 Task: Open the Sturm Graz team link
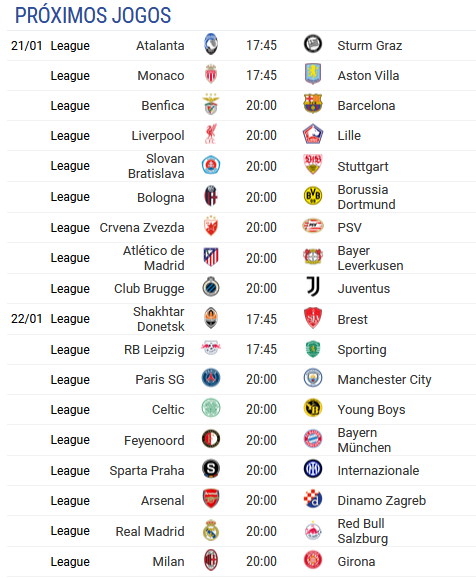(369, 46)
